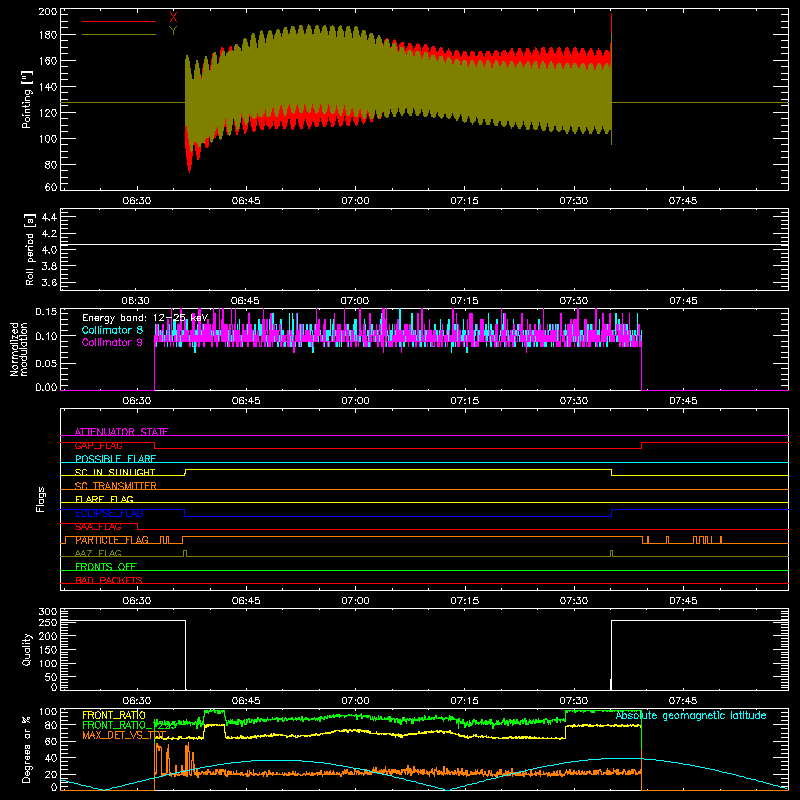
Task: Click the Quality axis title
Action: pyautogui.click(x=27, y=649)
